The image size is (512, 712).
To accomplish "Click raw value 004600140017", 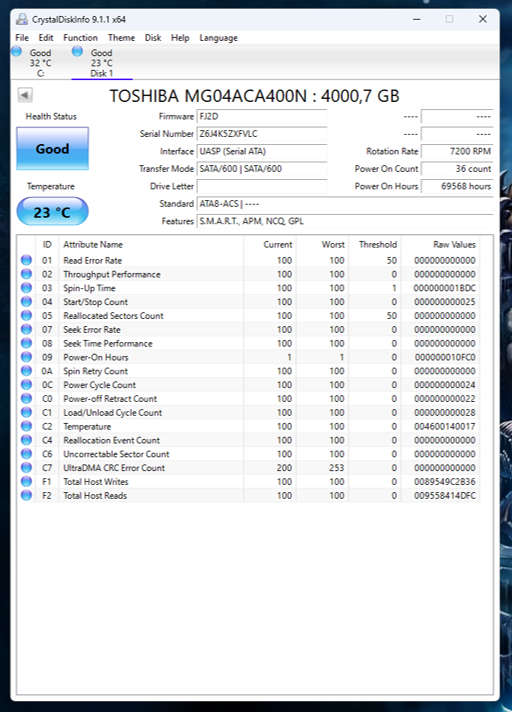I will [x=445, y=426].
